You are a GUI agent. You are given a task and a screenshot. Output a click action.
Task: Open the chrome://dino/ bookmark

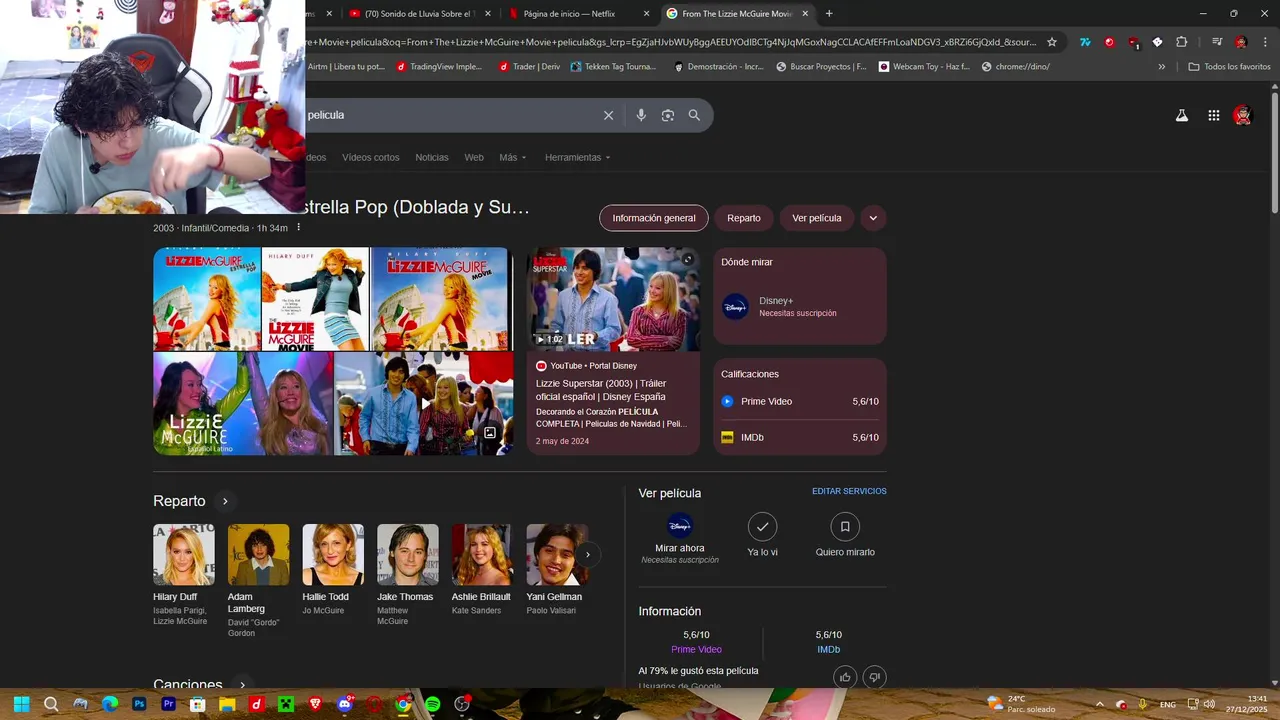1016,67
